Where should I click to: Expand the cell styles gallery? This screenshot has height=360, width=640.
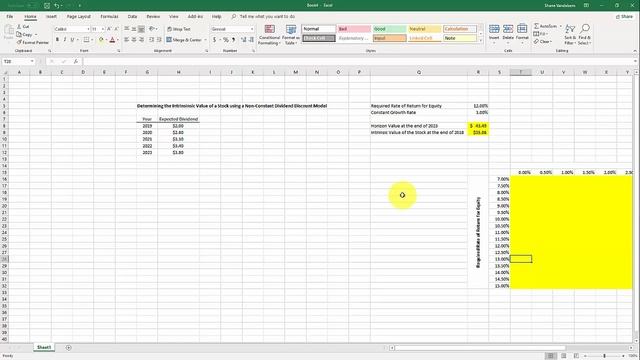480,41
